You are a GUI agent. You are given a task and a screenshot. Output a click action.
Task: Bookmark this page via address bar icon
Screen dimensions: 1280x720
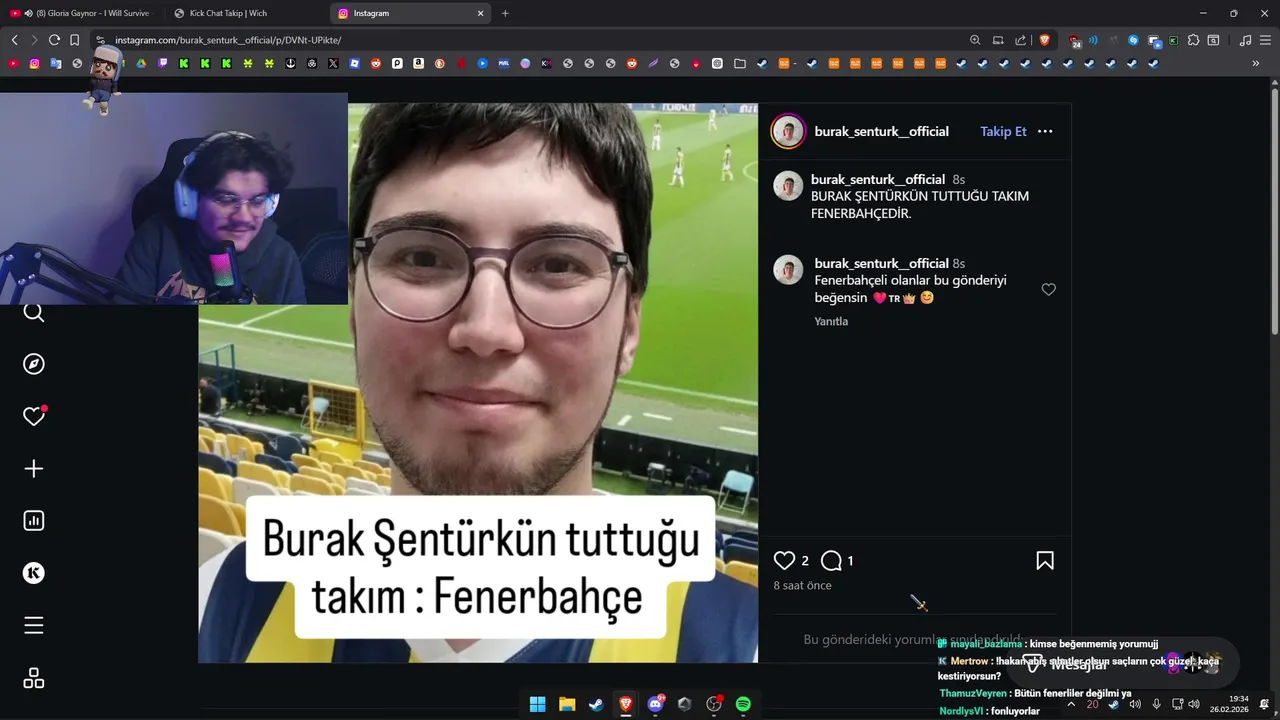tap(74, 40)
